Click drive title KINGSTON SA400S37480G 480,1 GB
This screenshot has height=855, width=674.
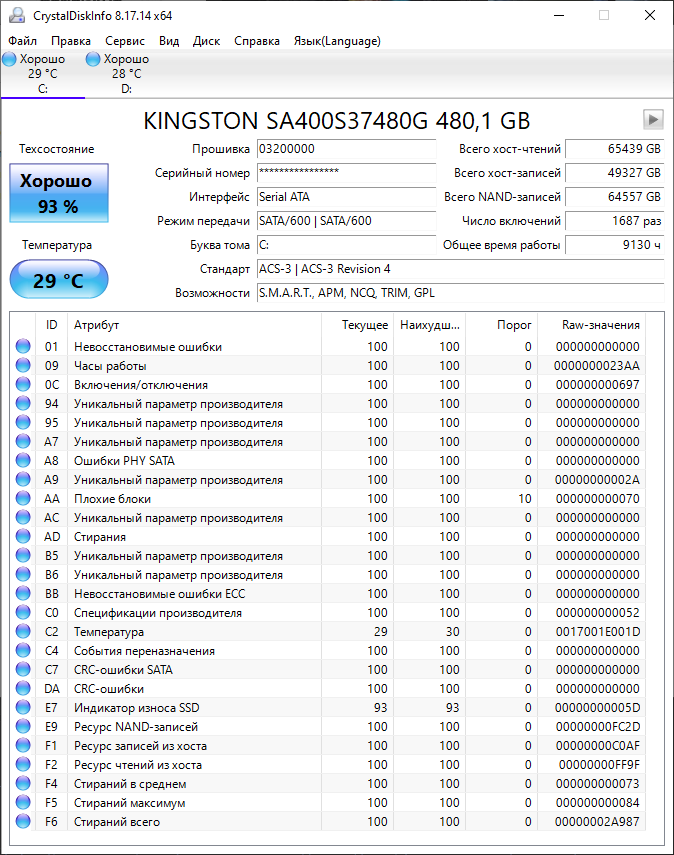[336, 121]
